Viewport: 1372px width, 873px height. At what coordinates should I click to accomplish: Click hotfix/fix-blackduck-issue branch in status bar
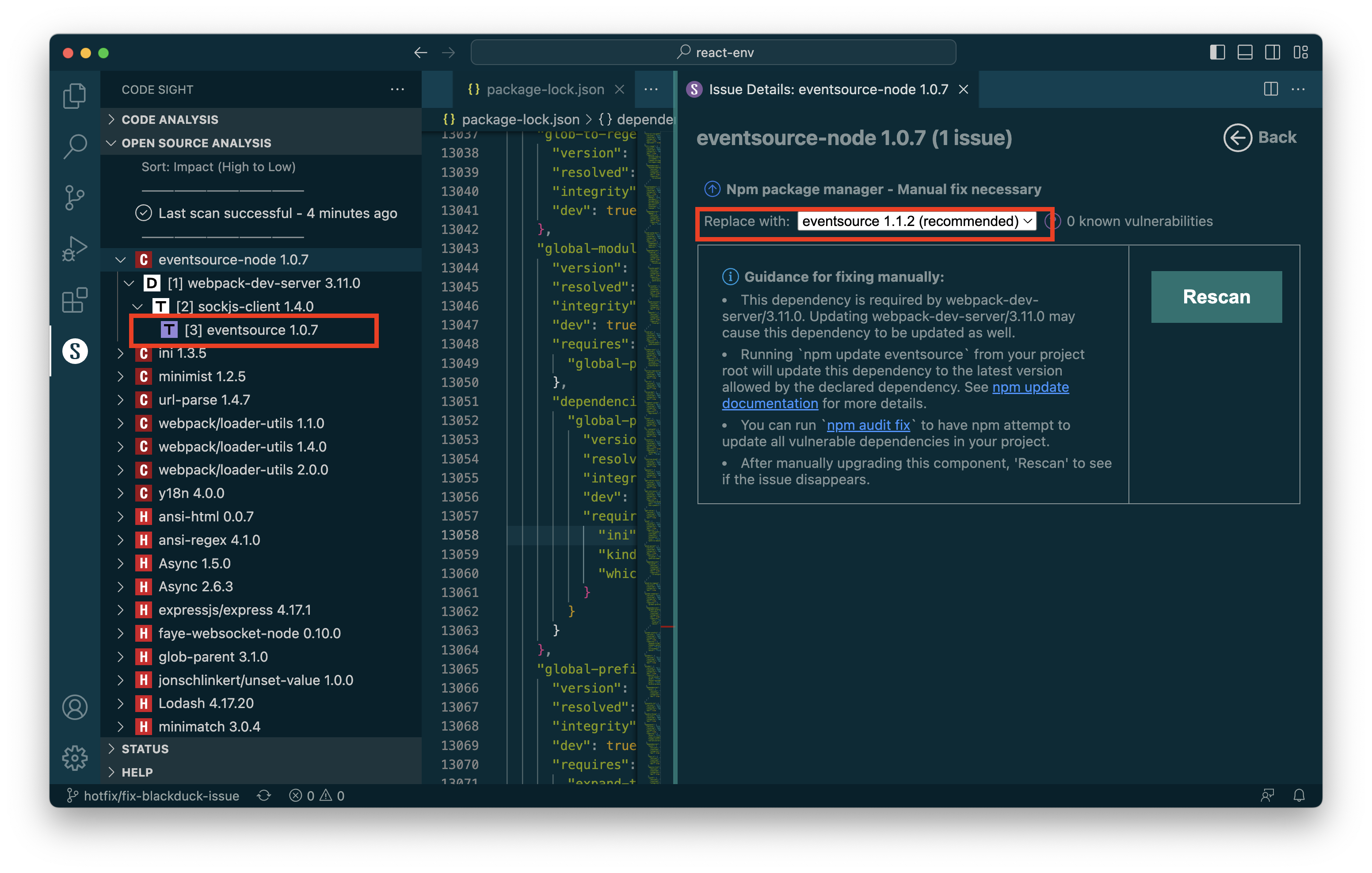[152, 796]
